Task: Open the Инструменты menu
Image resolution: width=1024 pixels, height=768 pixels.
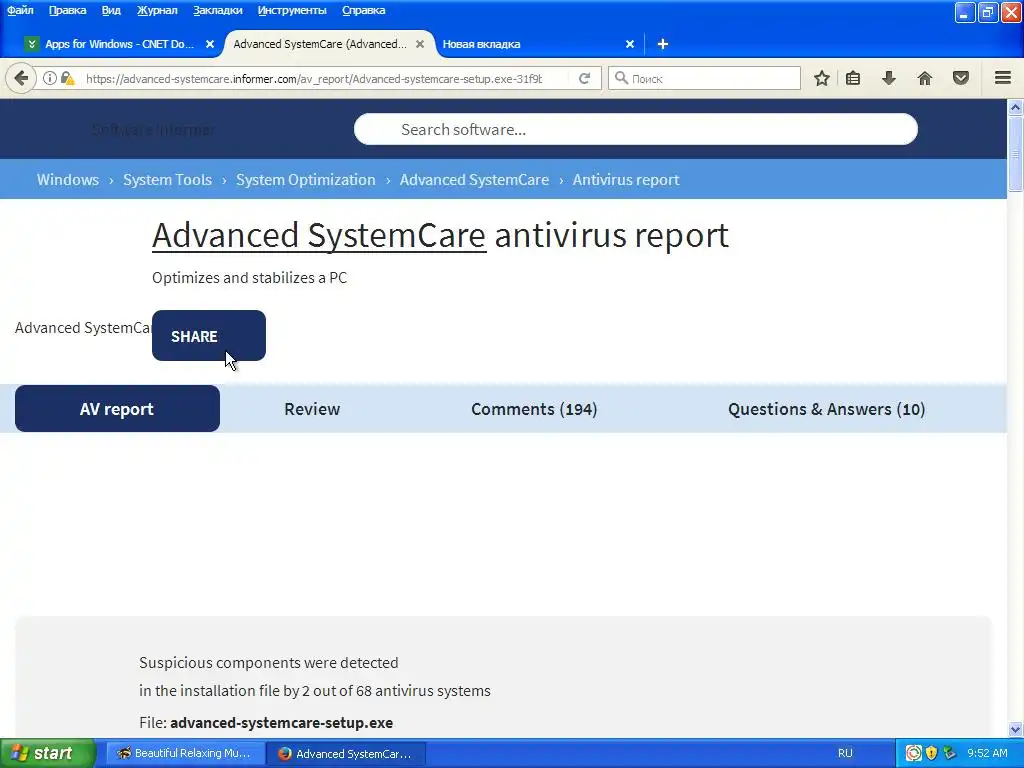Action: click(x=292, y=10)
